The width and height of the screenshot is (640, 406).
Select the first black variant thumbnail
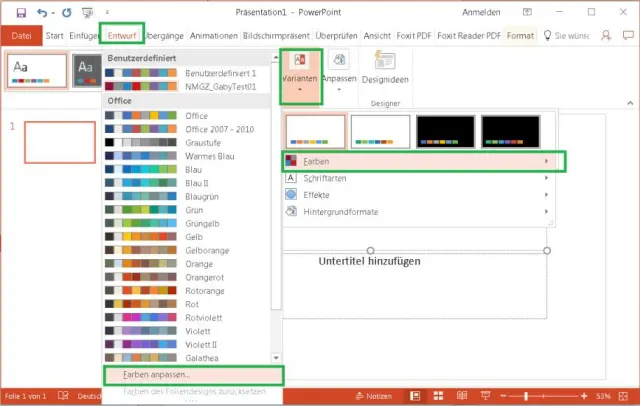pyautogui.click(x=446, y=131)
